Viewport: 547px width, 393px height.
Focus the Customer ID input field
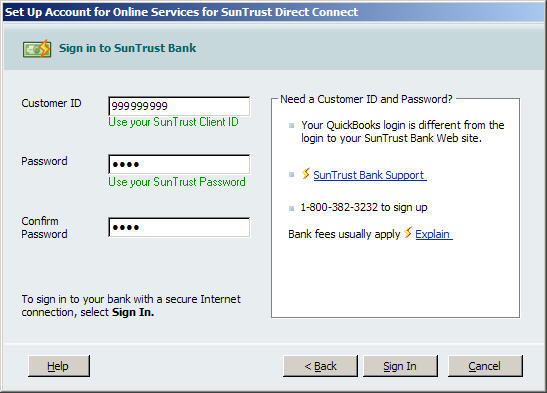click(x=179, y=106)
